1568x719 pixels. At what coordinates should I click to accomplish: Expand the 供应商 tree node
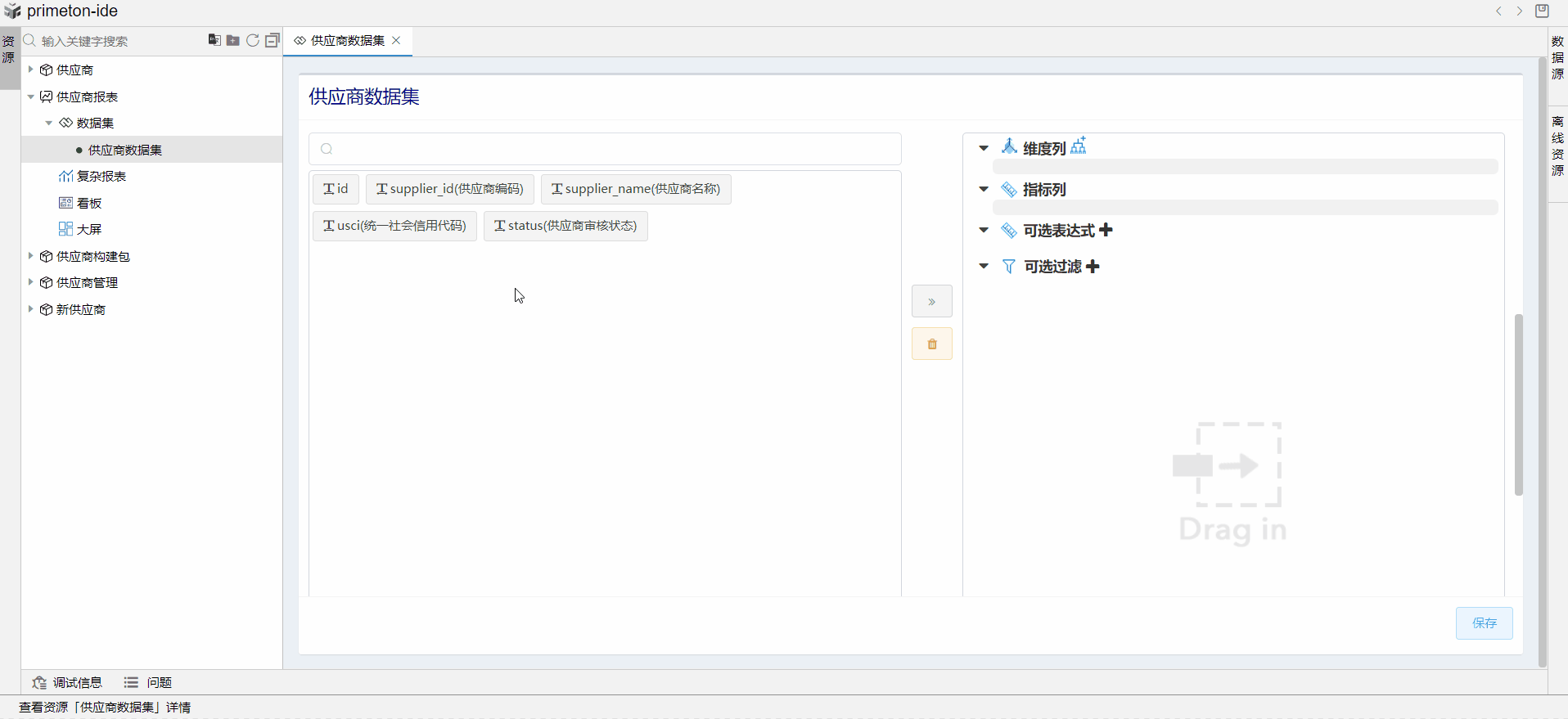(x=31, y=70)
